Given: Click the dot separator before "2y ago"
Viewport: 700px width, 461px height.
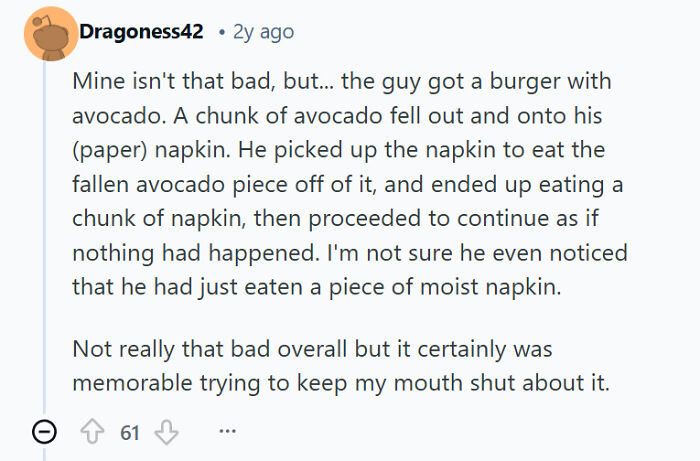Looking at the screenshot, I should tap(220, 32).
